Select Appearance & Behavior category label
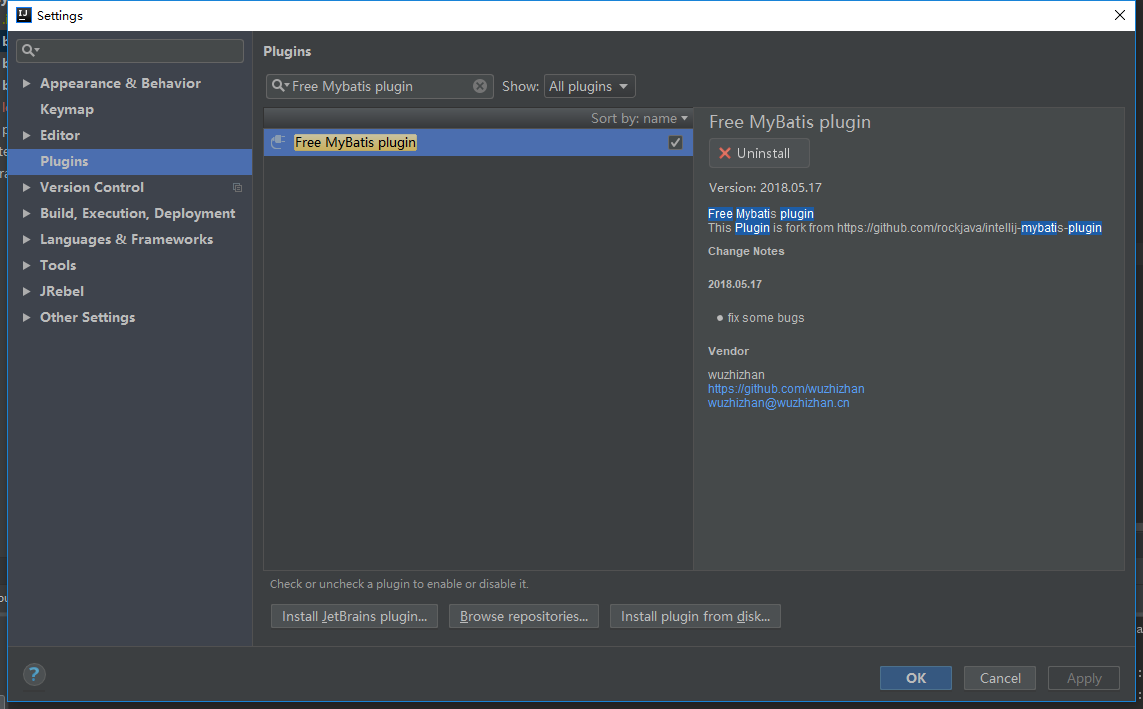 120,83
